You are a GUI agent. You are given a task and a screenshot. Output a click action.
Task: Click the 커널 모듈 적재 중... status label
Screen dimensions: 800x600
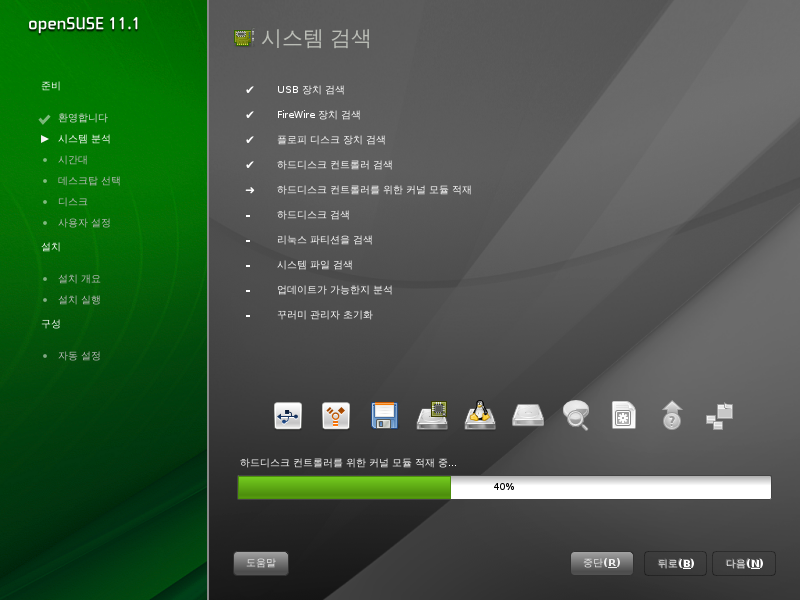coord(348,463)
